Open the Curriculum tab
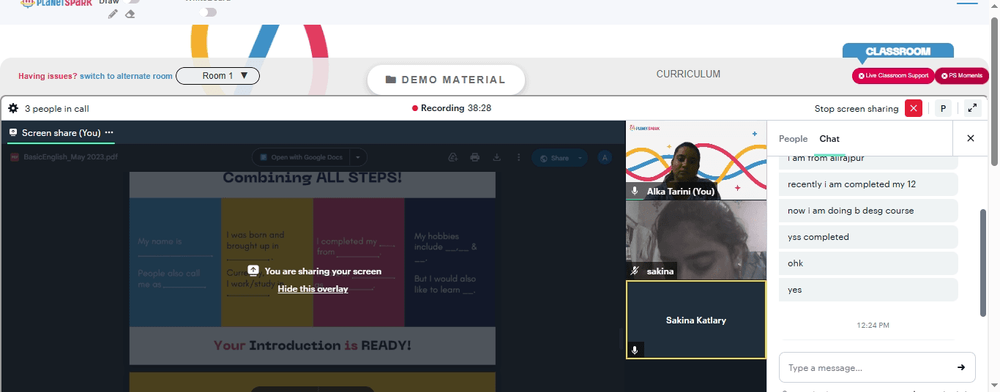The image size is (1000, 392). pos(688,74)
